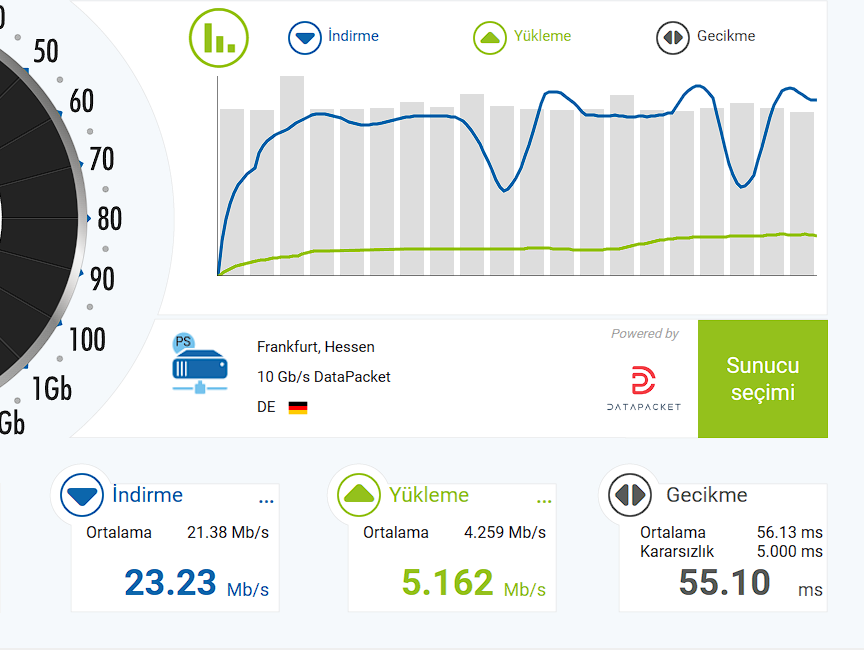
Task: Click the latency icon in Gecikme card
Action: tap(630, 495)
